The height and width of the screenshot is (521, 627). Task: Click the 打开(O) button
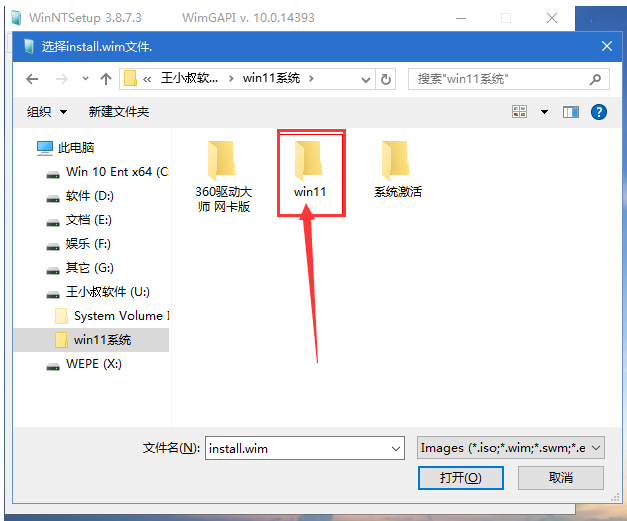[x=460, y=477]
